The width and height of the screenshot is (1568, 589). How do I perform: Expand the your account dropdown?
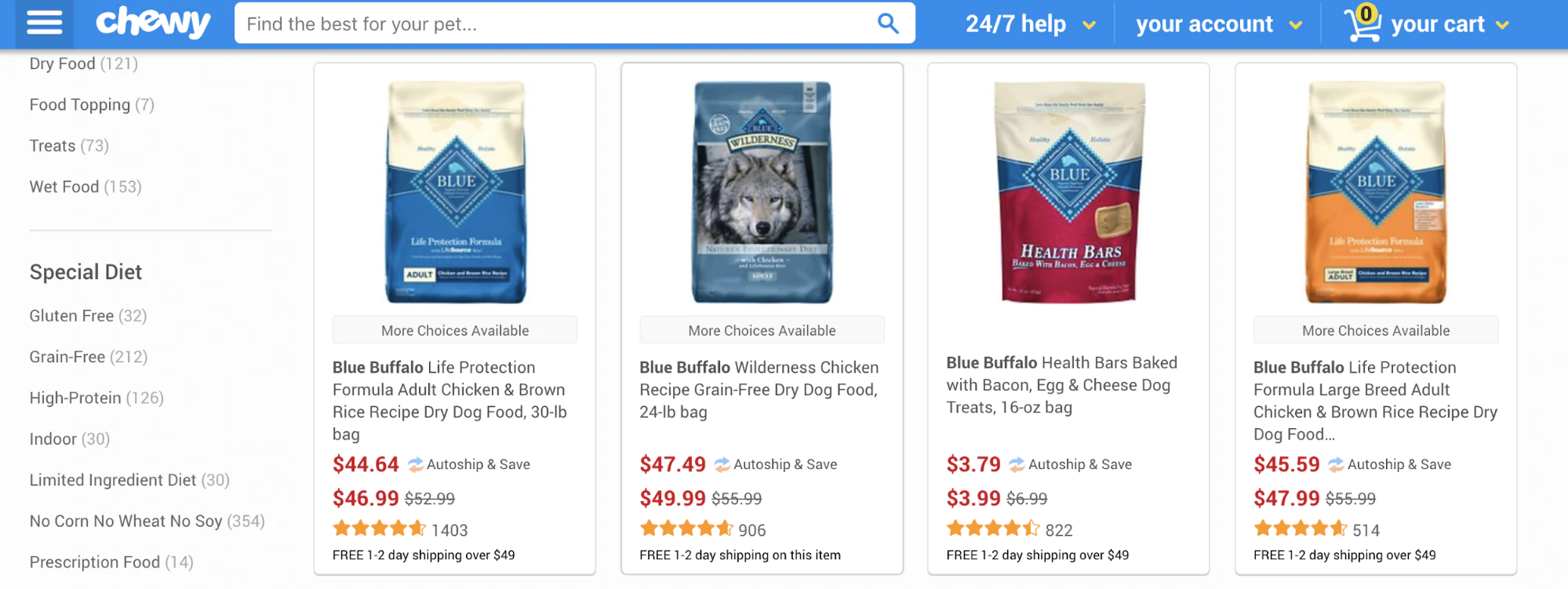1296,25
